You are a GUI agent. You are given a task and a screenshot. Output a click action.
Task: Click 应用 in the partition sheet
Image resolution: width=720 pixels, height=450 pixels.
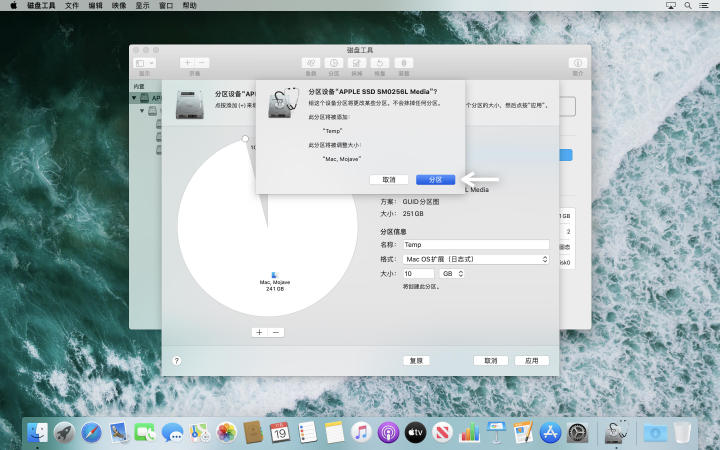coord(531,361)
